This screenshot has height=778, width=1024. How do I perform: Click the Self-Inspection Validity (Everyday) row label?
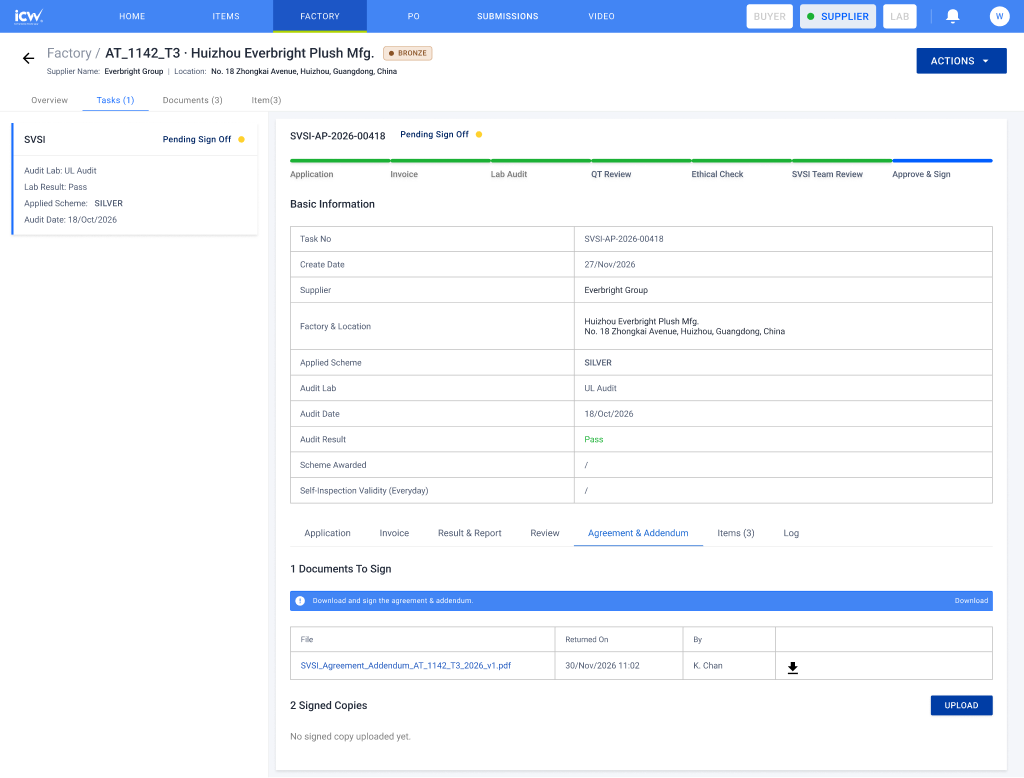[x=364, y=491]
